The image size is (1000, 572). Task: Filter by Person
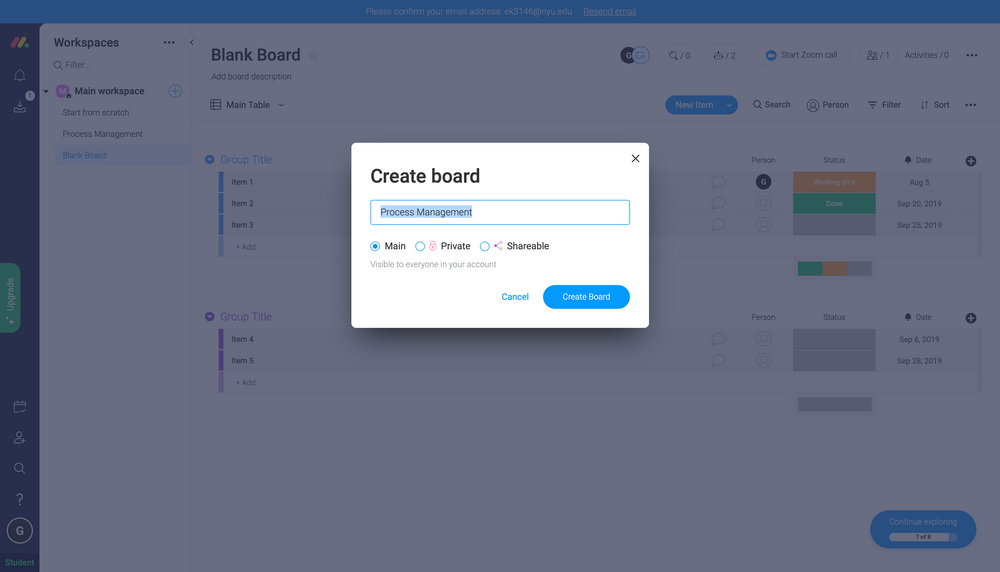827,105
